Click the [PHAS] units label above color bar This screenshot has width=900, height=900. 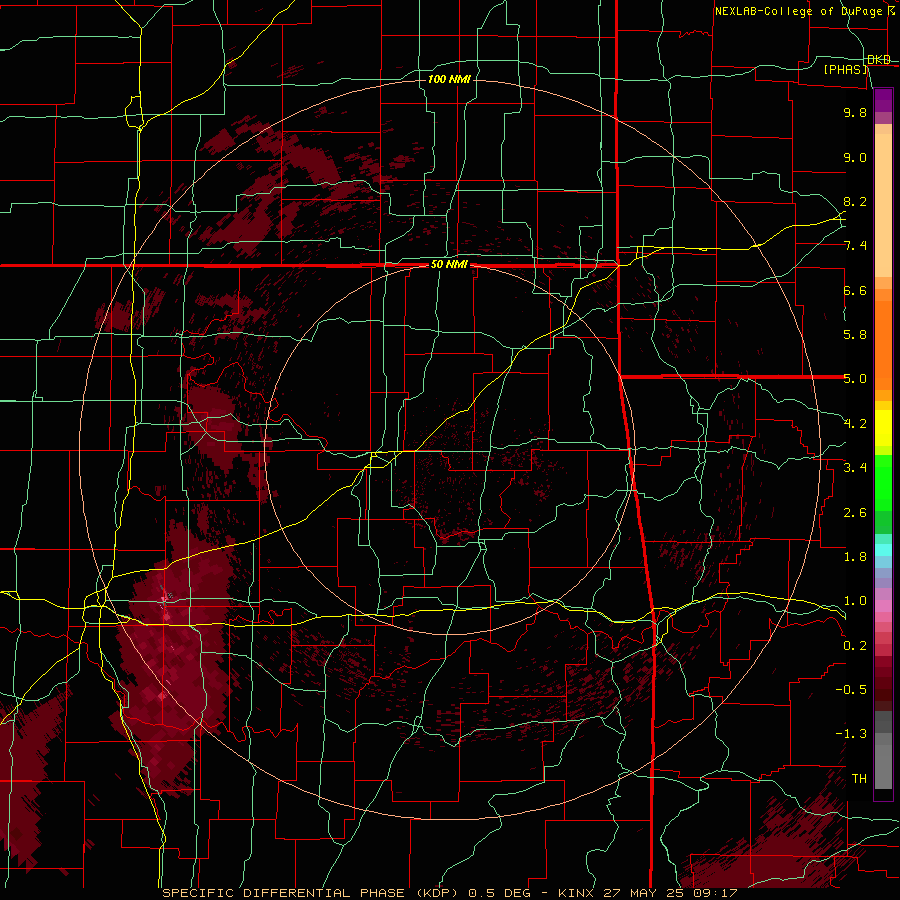(x=845, y=69)
